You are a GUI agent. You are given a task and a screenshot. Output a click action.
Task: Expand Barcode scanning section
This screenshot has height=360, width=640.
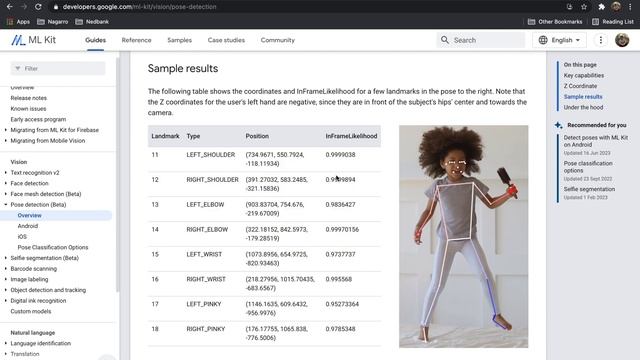6,269
